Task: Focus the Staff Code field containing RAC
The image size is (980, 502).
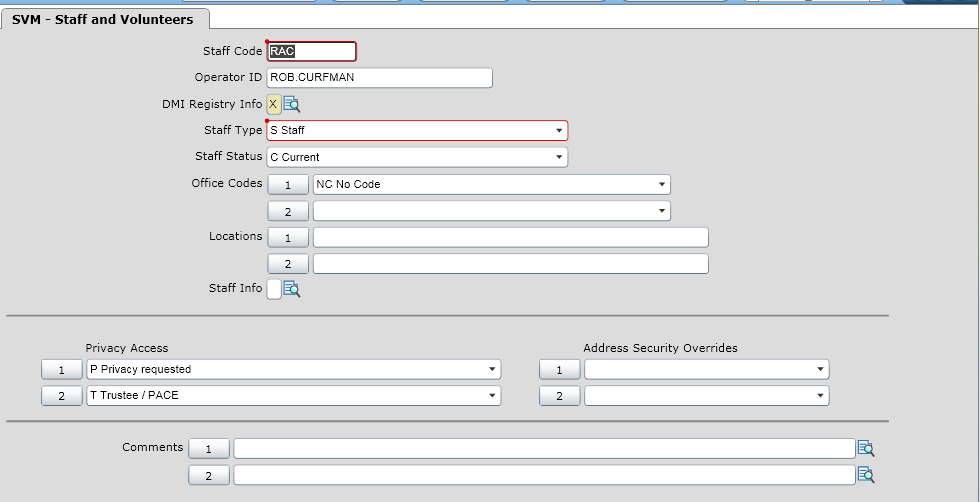Action: point(312,51)
